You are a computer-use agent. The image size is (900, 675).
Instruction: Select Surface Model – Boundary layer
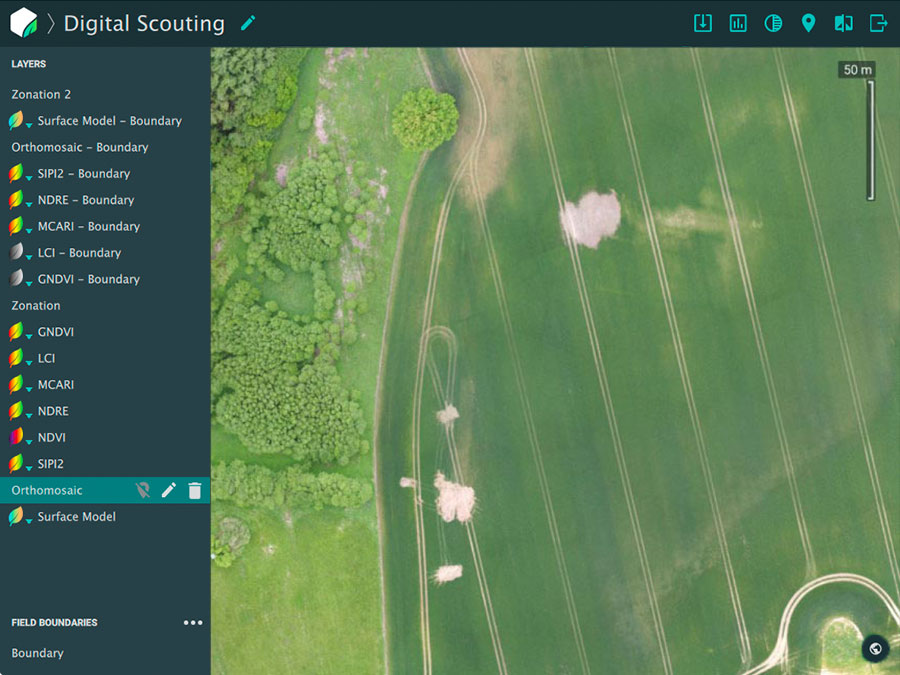coord(110,121)
